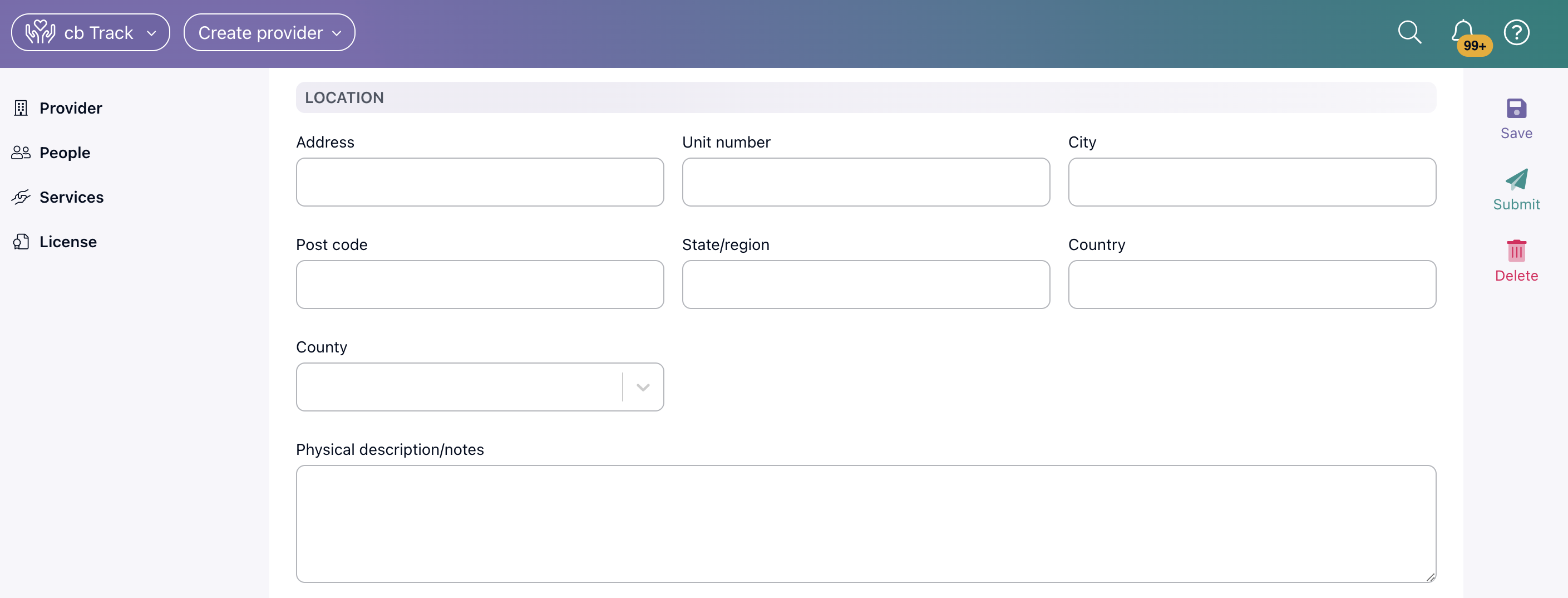Click the Submit label
1568x598 pixels.
click(1516, 204)
